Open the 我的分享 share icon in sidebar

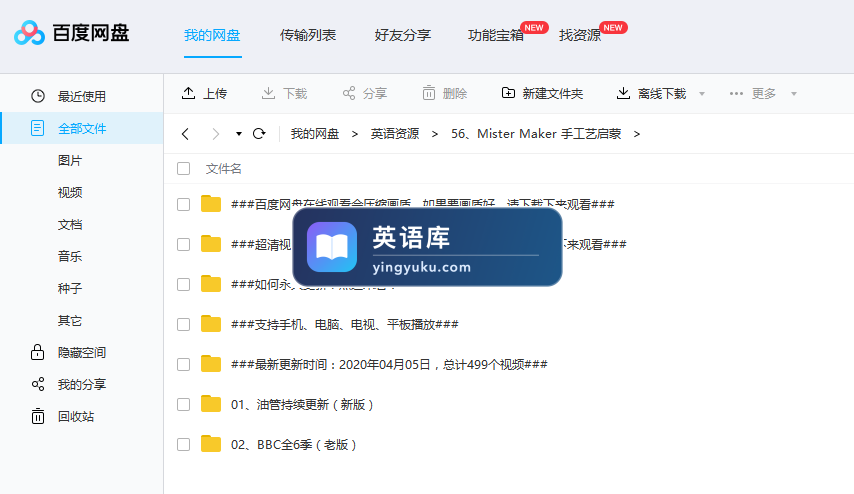(x=38, y=385)
